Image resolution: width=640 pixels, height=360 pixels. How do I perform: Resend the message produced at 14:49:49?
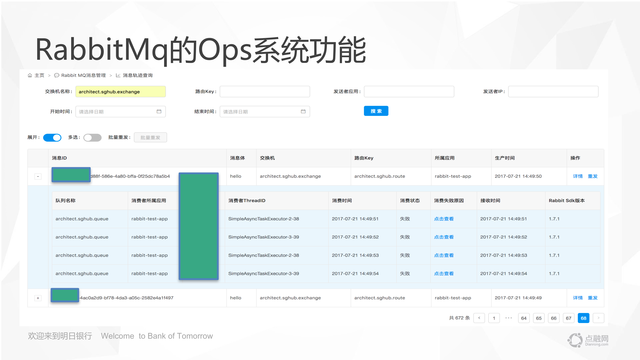click(x=593, y=298)
